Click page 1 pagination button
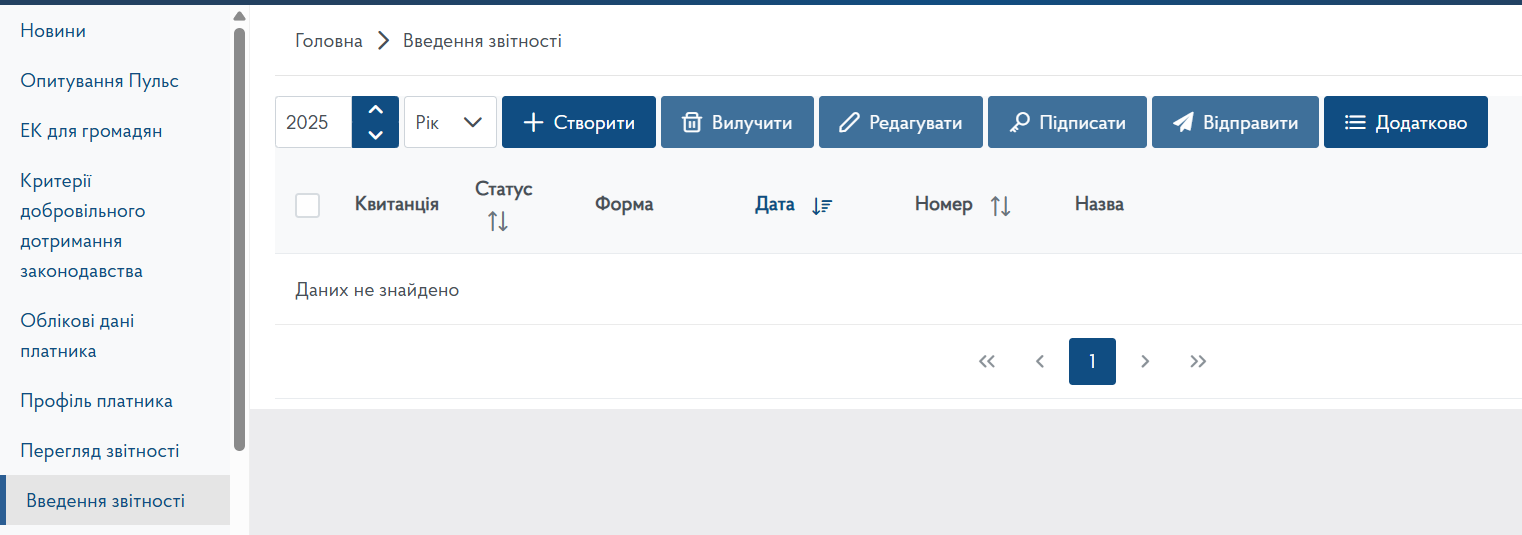The height and width of the screenshot is (535, 1522). click(1092, 361)
